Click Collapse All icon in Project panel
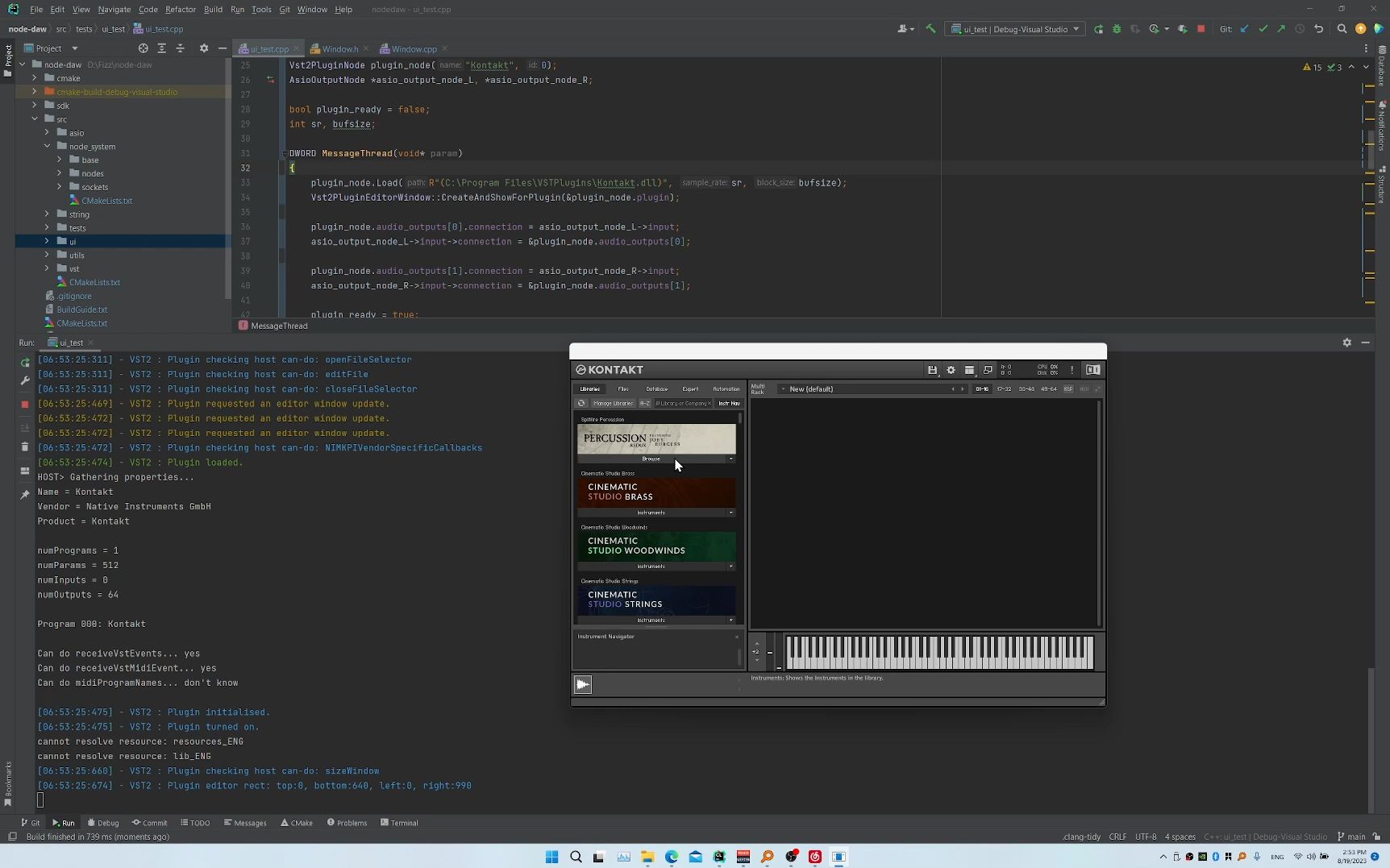The height and width of the screenshot is (868, 1390). tap(180, 48)
